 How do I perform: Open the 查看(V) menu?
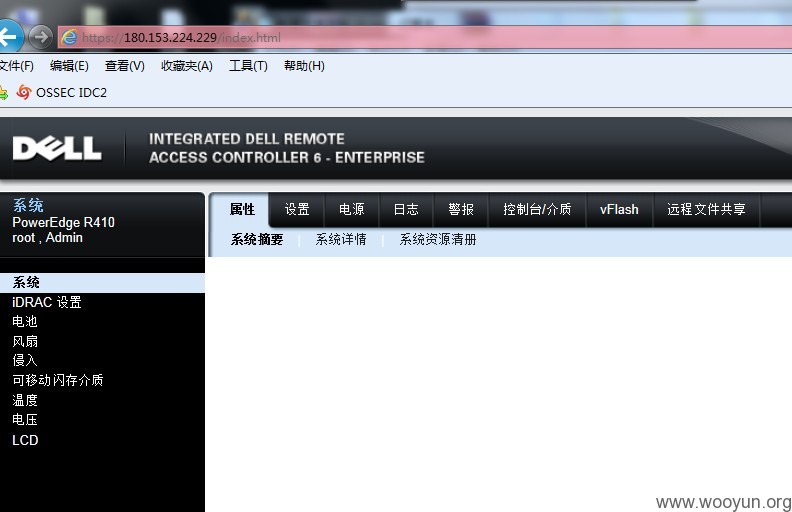click(124, 66)
